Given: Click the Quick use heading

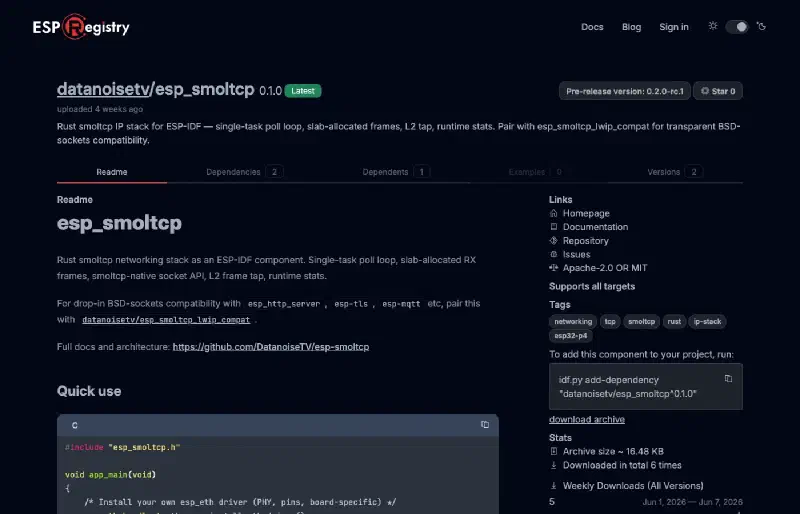Looking at the screenshot, I should click(x=89, y=391).
